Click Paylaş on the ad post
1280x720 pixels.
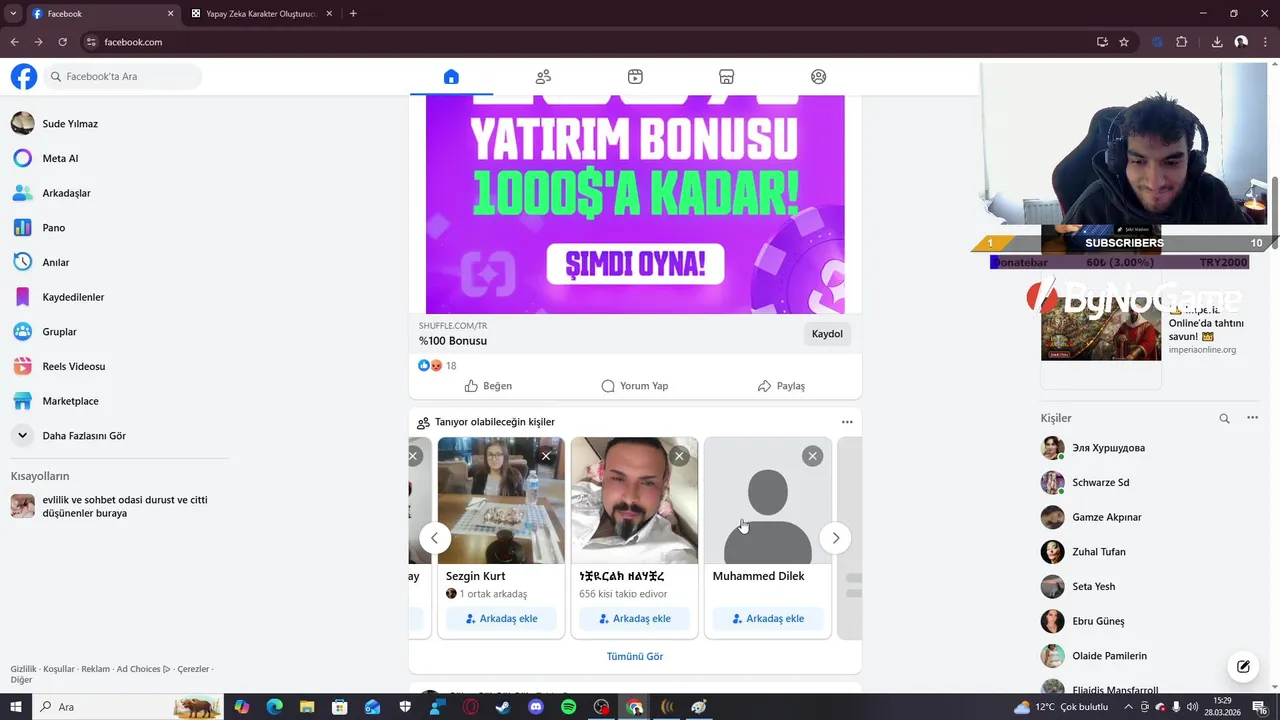(x=781, y=386)
